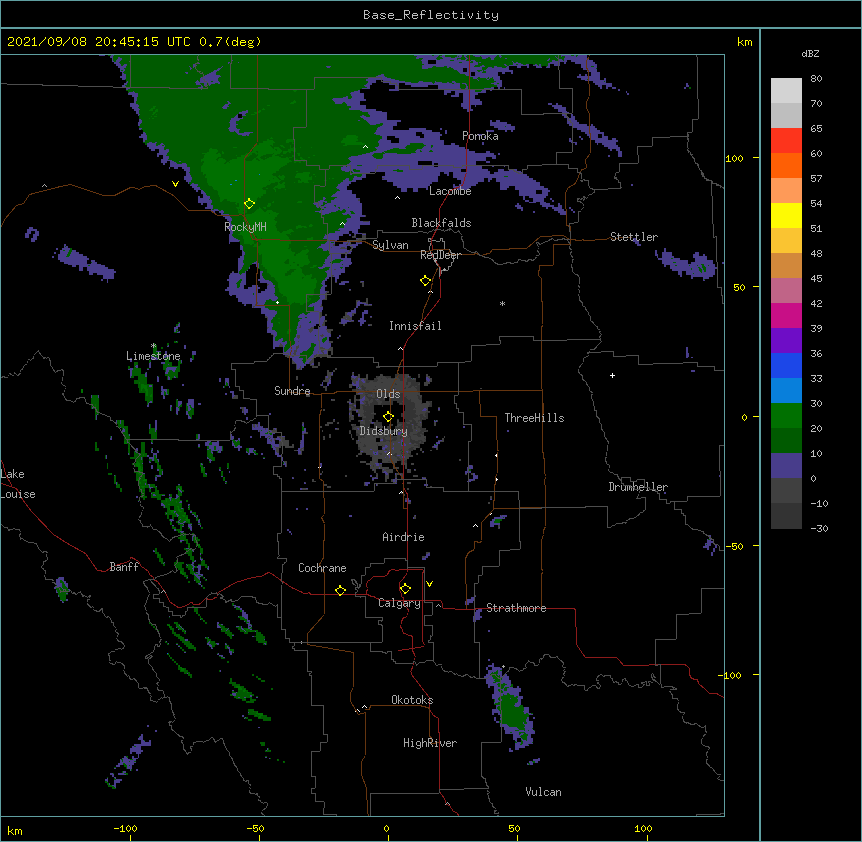Image resolution: width=862 pixels, height=842 pixels.
Task: Click the HighRiver town label
Action: coord(430,743)
